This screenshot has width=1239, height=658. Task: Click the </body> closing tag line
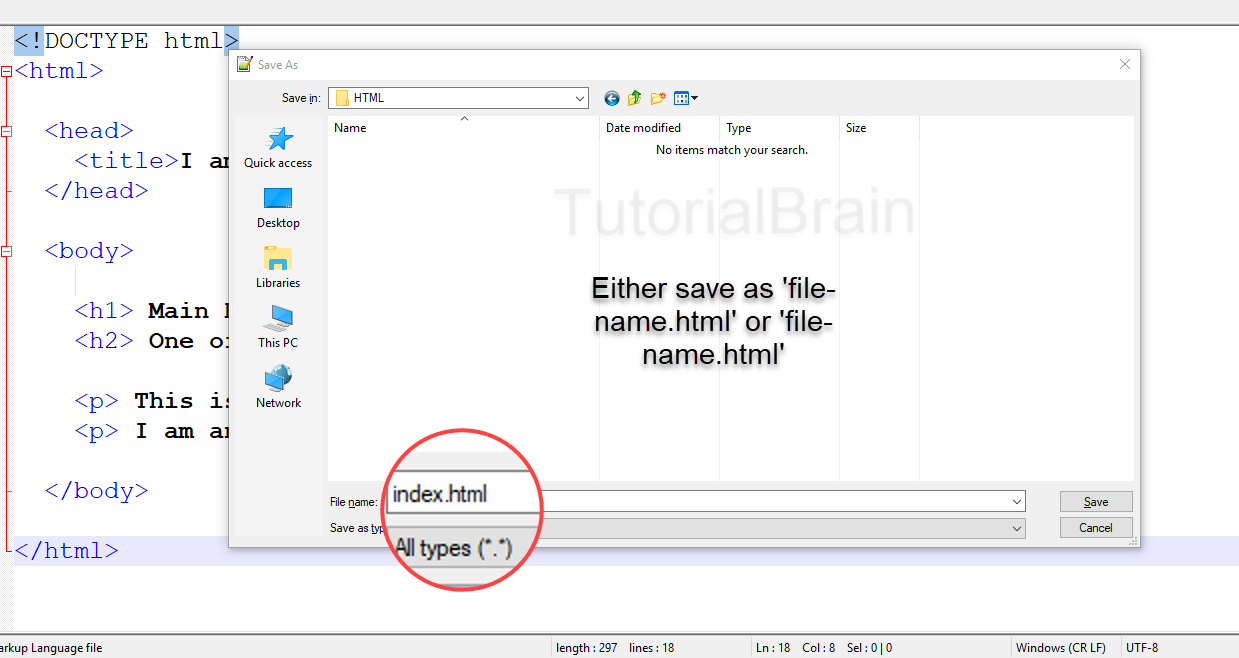(96, 491)
